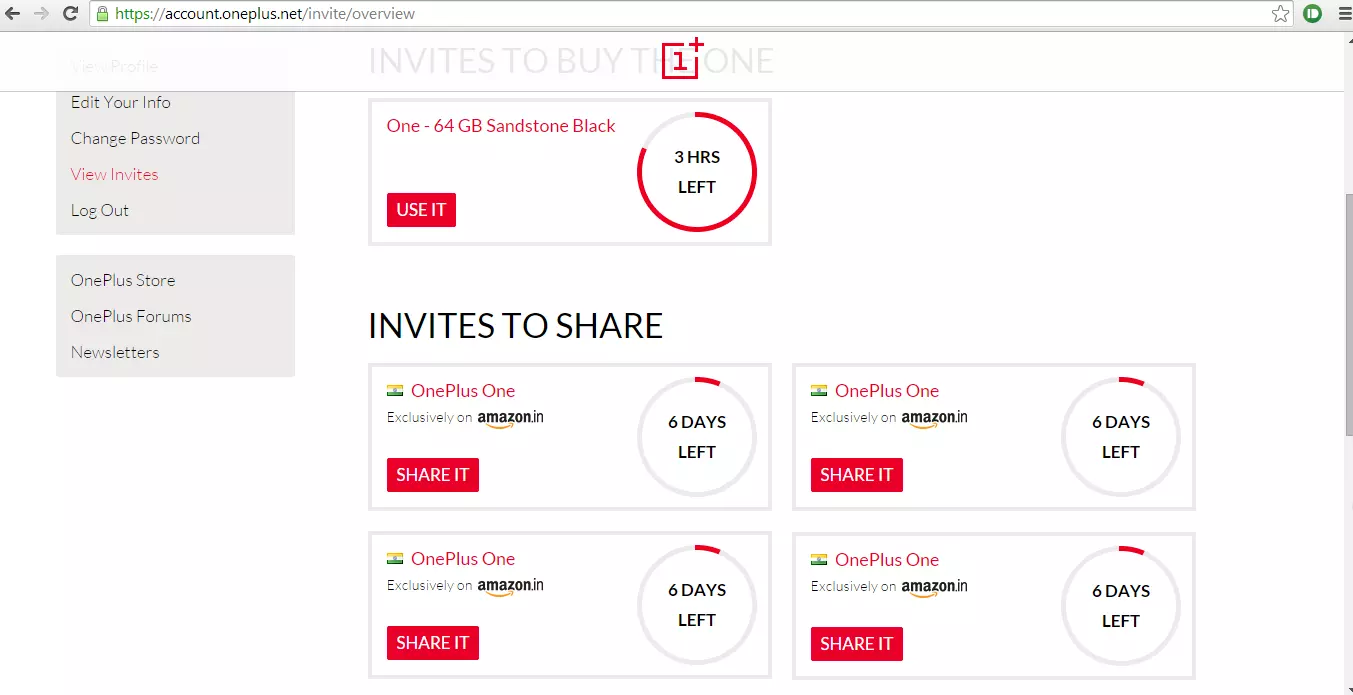
Task: Select View Invites in sidebar
Action: (x=114, y=174)
